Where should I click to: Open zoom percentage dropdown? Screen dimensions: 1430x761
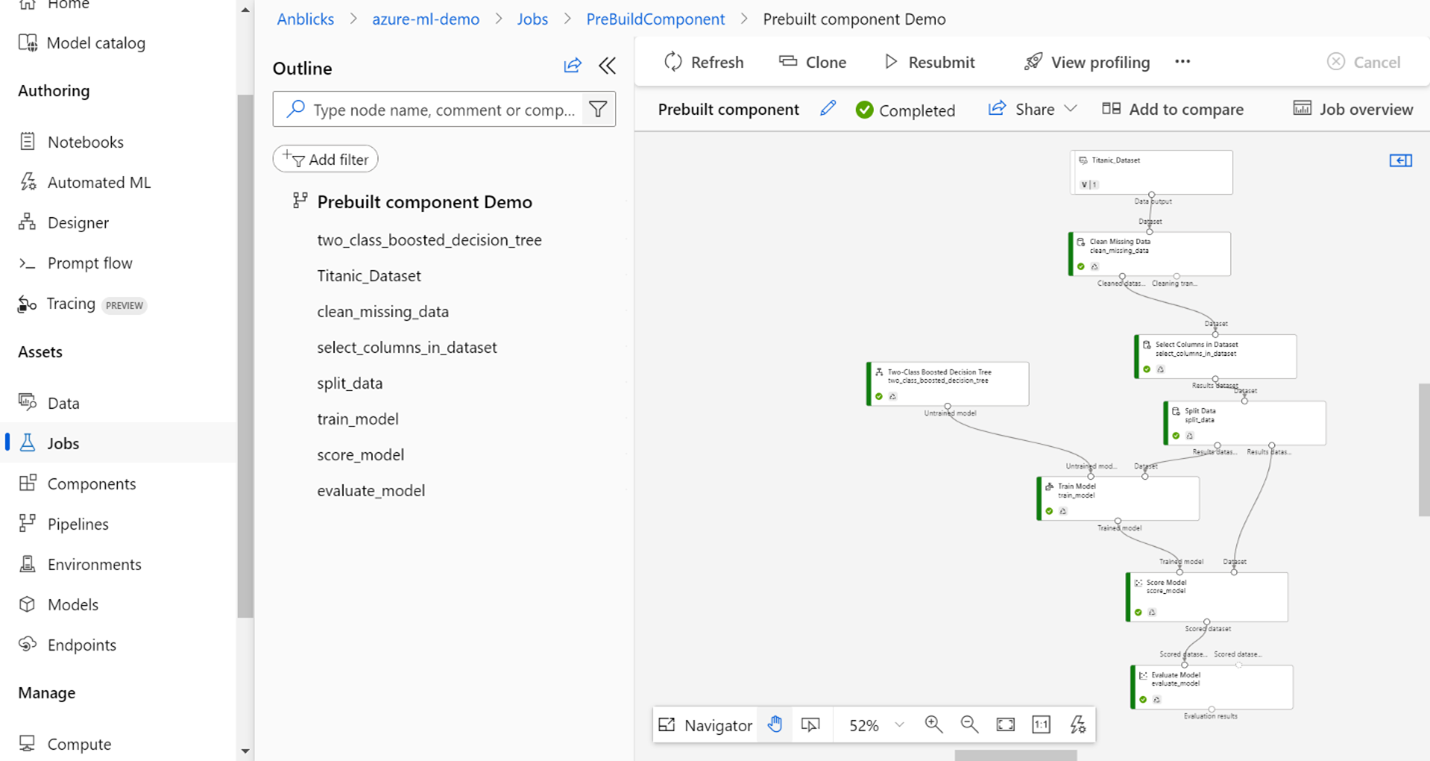click(876, 725)
